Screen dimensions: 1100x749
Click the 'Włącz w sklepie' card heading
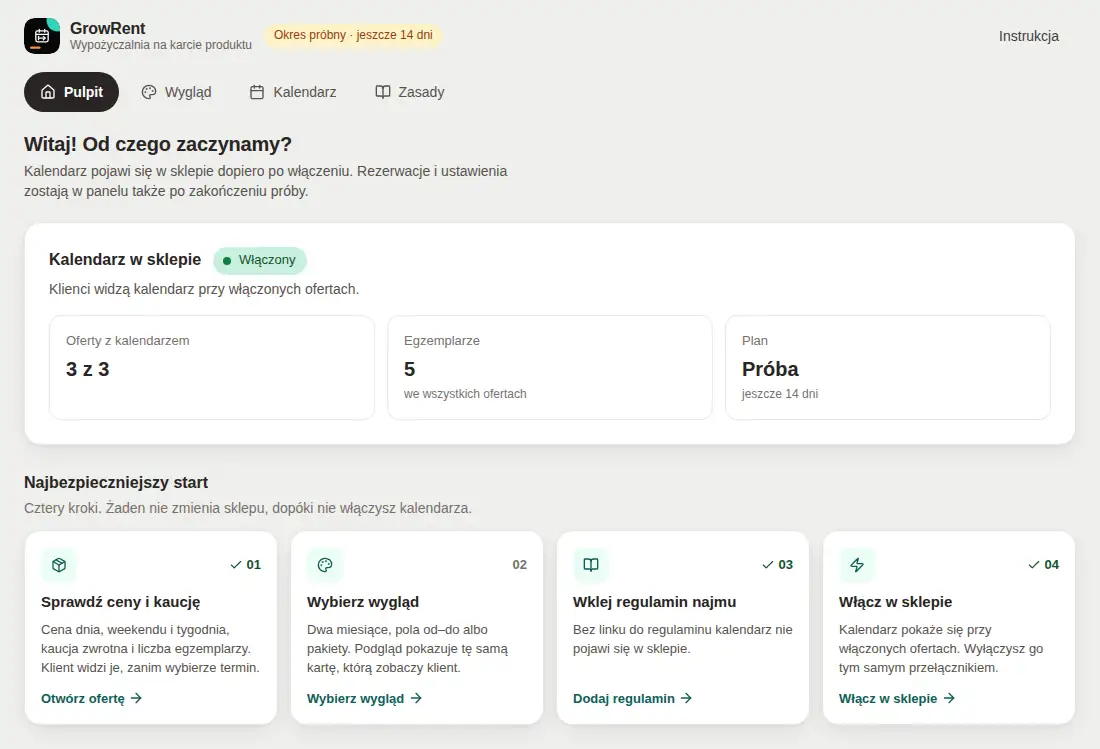[895, 602]
